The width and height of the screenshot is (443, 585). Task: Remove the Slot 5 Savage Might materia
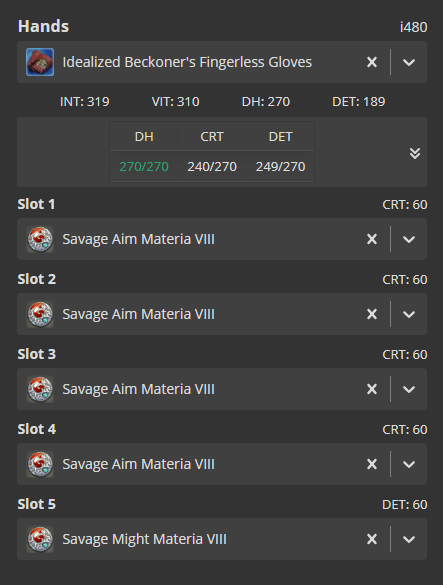pyautogui.click(x=372, y=539)
